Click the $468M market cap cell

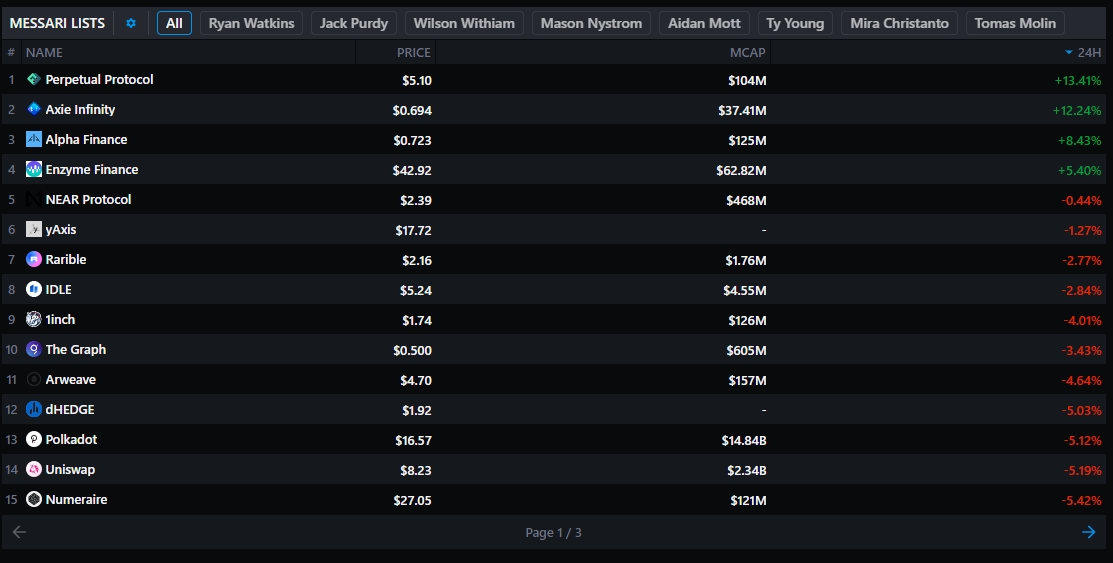point(746,200)
